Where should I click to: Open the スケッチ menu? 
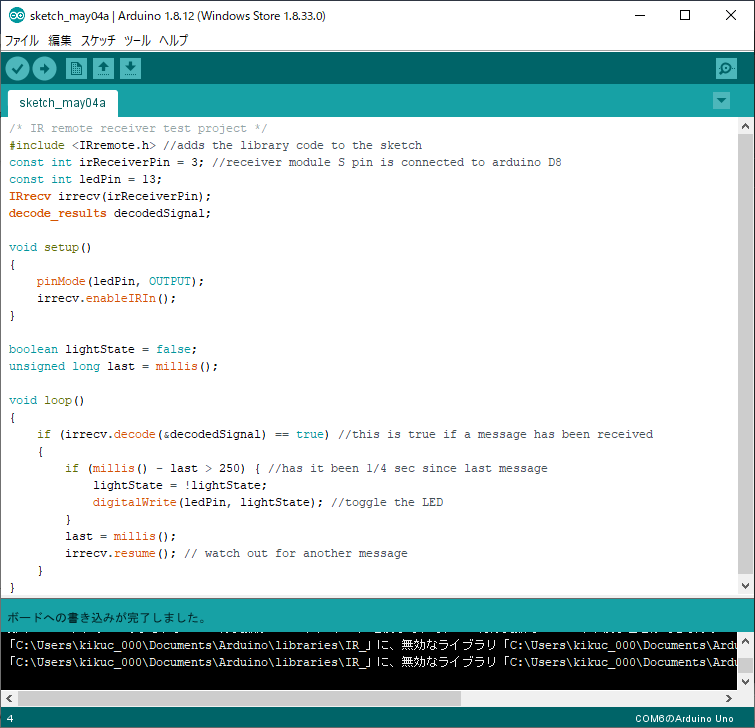[x=98, y=41]
